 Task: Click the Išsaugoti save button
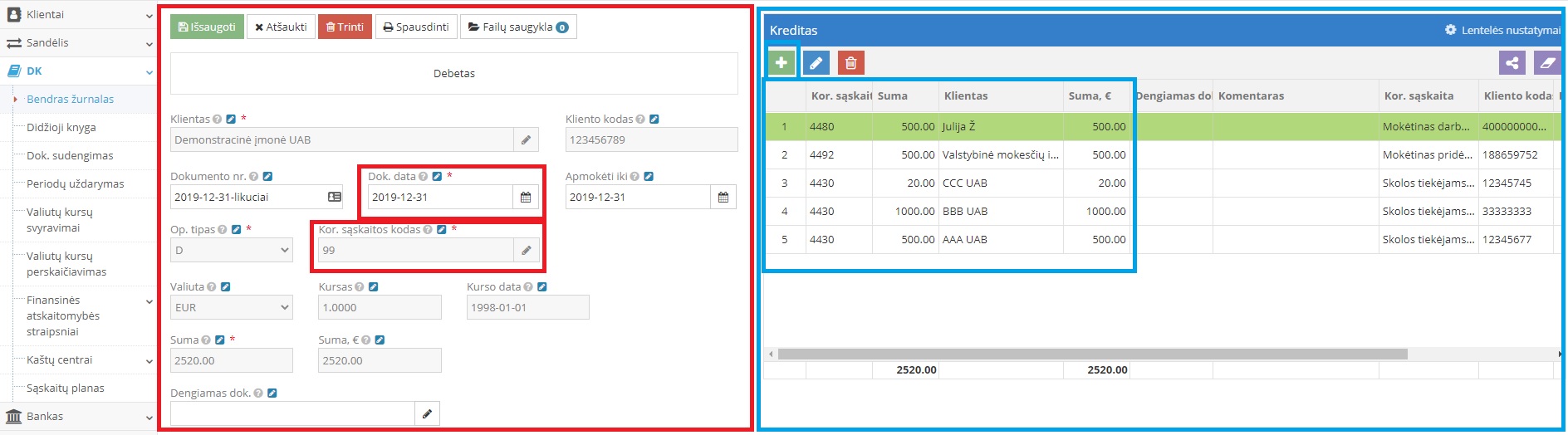(x=207, y=27)
